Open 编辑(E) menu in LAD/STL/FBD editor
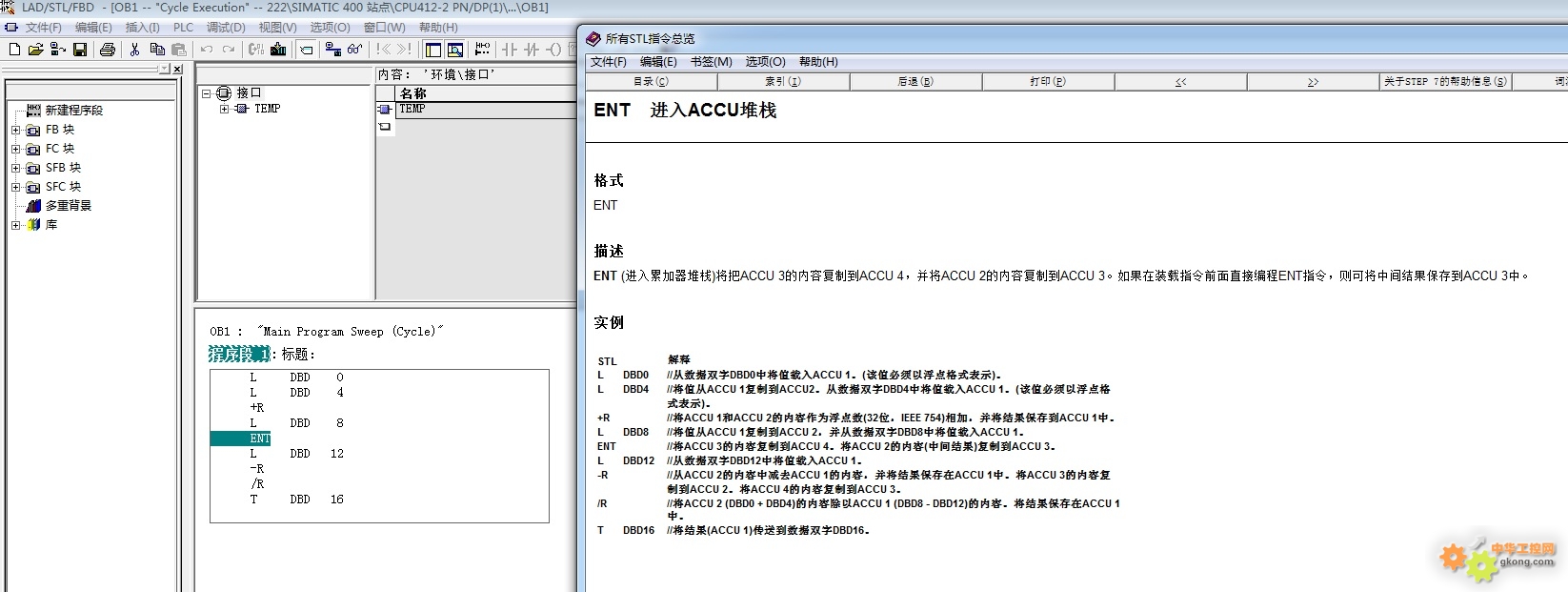This screenshot has height=592, width=1568. (x=93, y=28)
